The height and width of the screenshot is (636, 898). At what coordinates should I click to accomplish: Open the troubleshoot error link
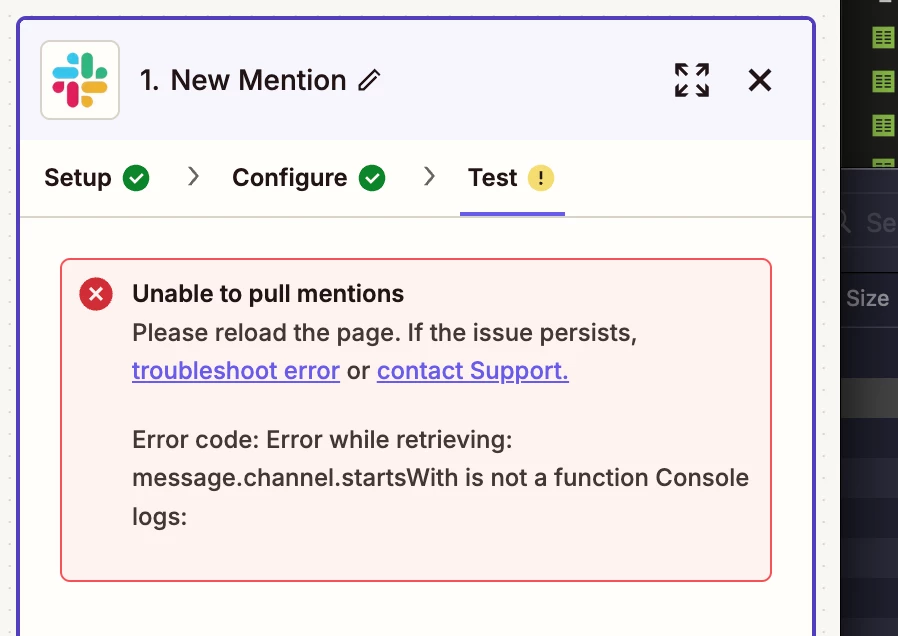click(236, 371)
